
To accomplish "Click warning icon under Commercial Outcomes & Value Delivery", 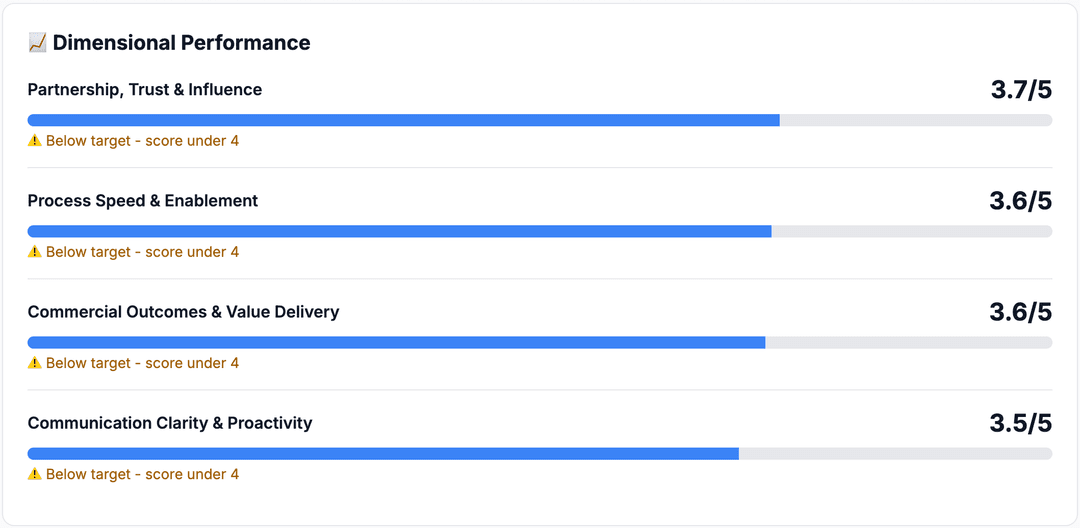I will (35, 363).
